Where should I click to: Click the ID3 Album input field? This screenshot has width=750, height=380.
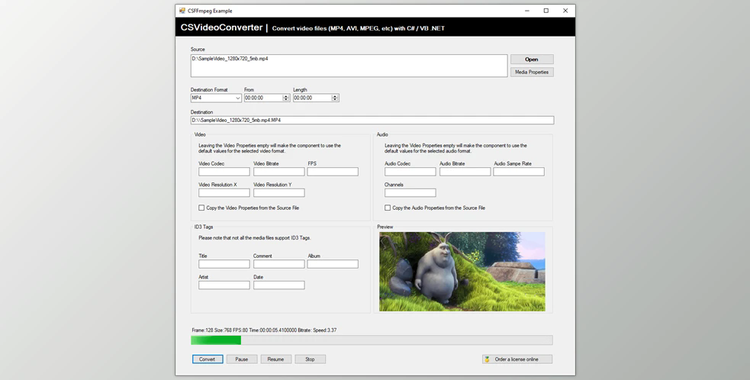[333, 264]
